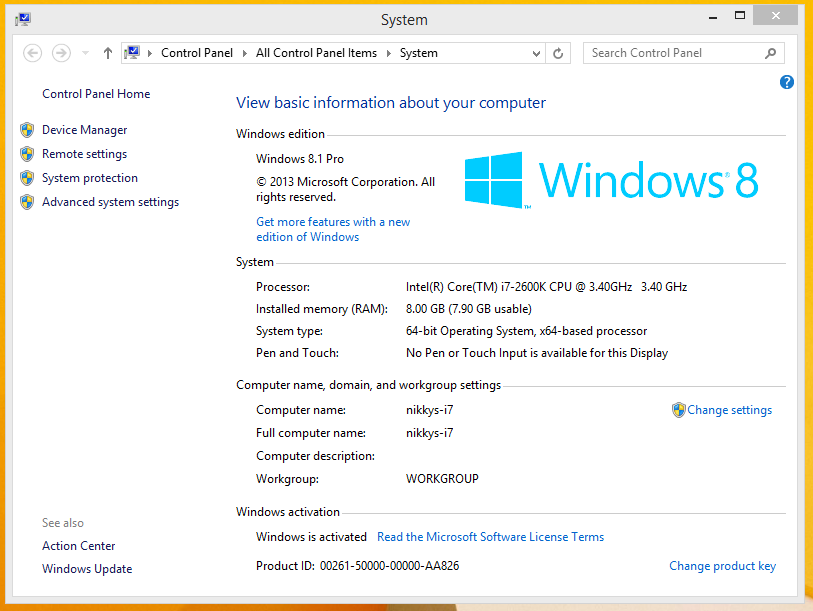The image size is (813, 611).
Task: Click Change settings link
Action: pyautogui.click(x=730, y=410)
